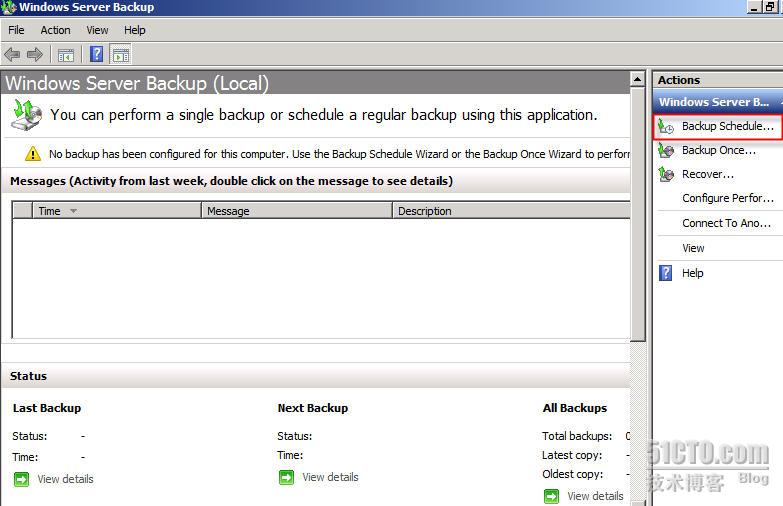
Task: Open View submenu in Actions pane
Action: click(693, 248)
